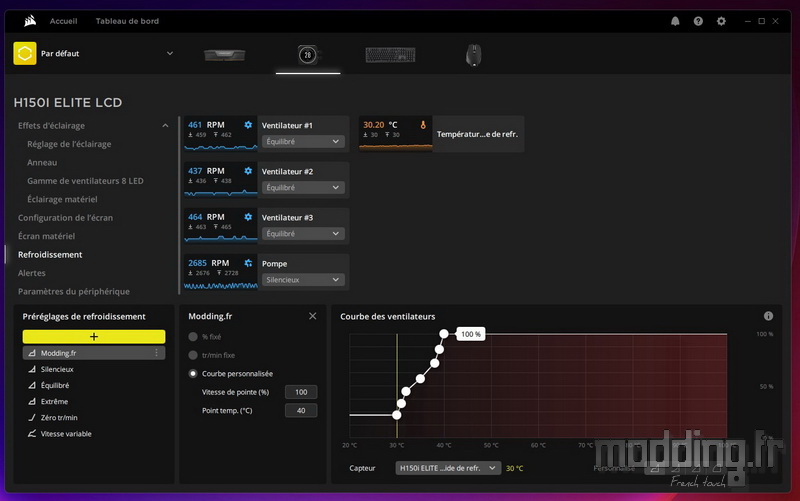
Task: Click the 461 RPM Ventilateur #1 graph
Action: coord(220,134)
